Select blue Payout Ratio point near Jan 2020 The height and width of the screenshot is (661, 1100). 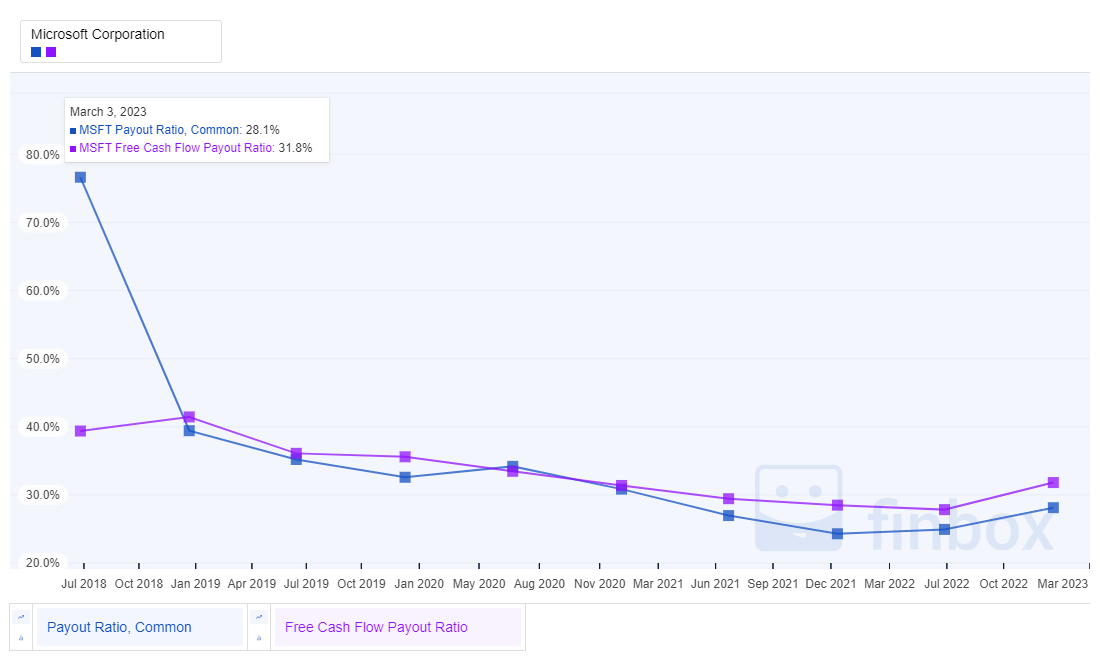tap(405, 477)
